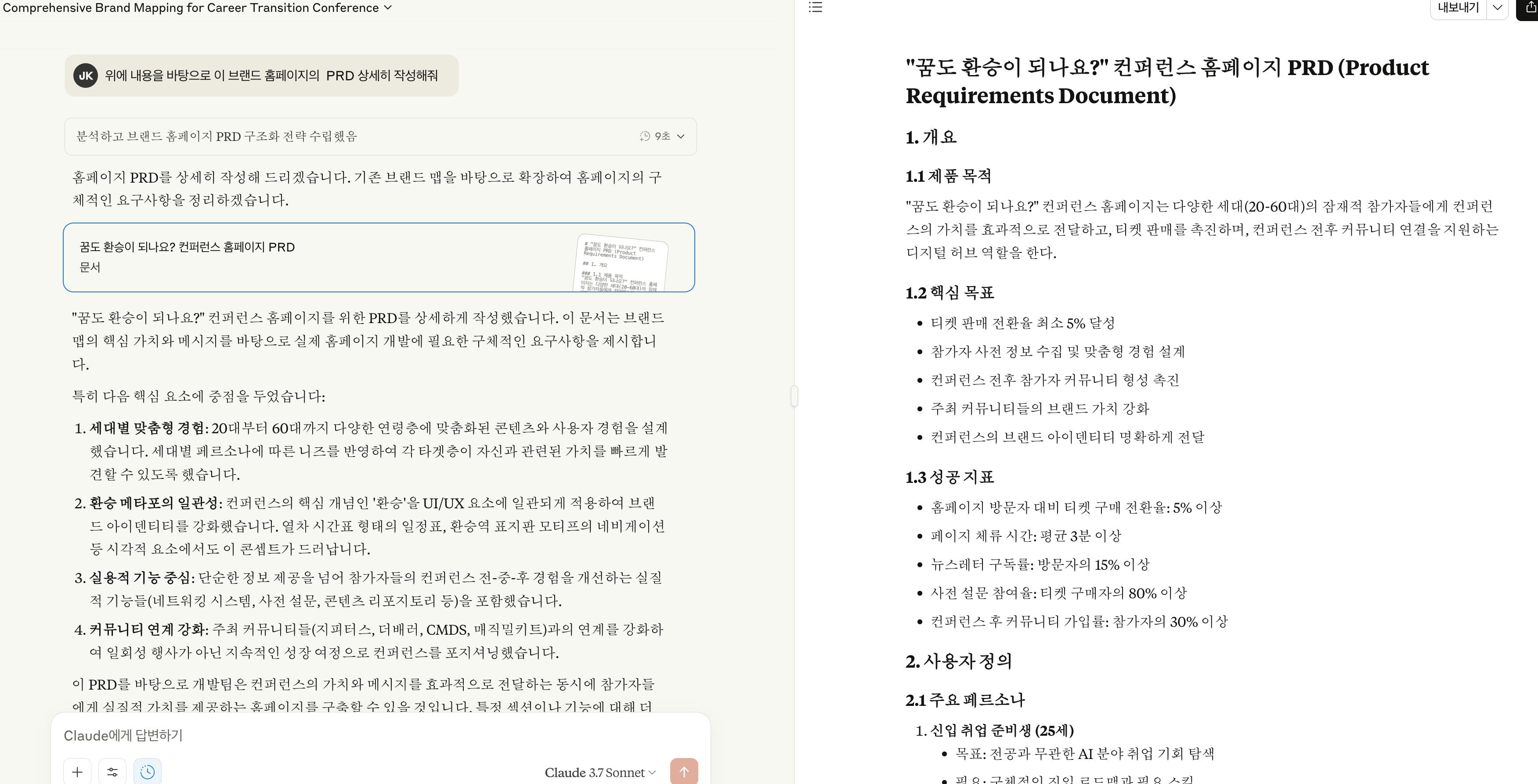Open the Claude 3.7 Sonnet model dropdown

pos(599,773)
